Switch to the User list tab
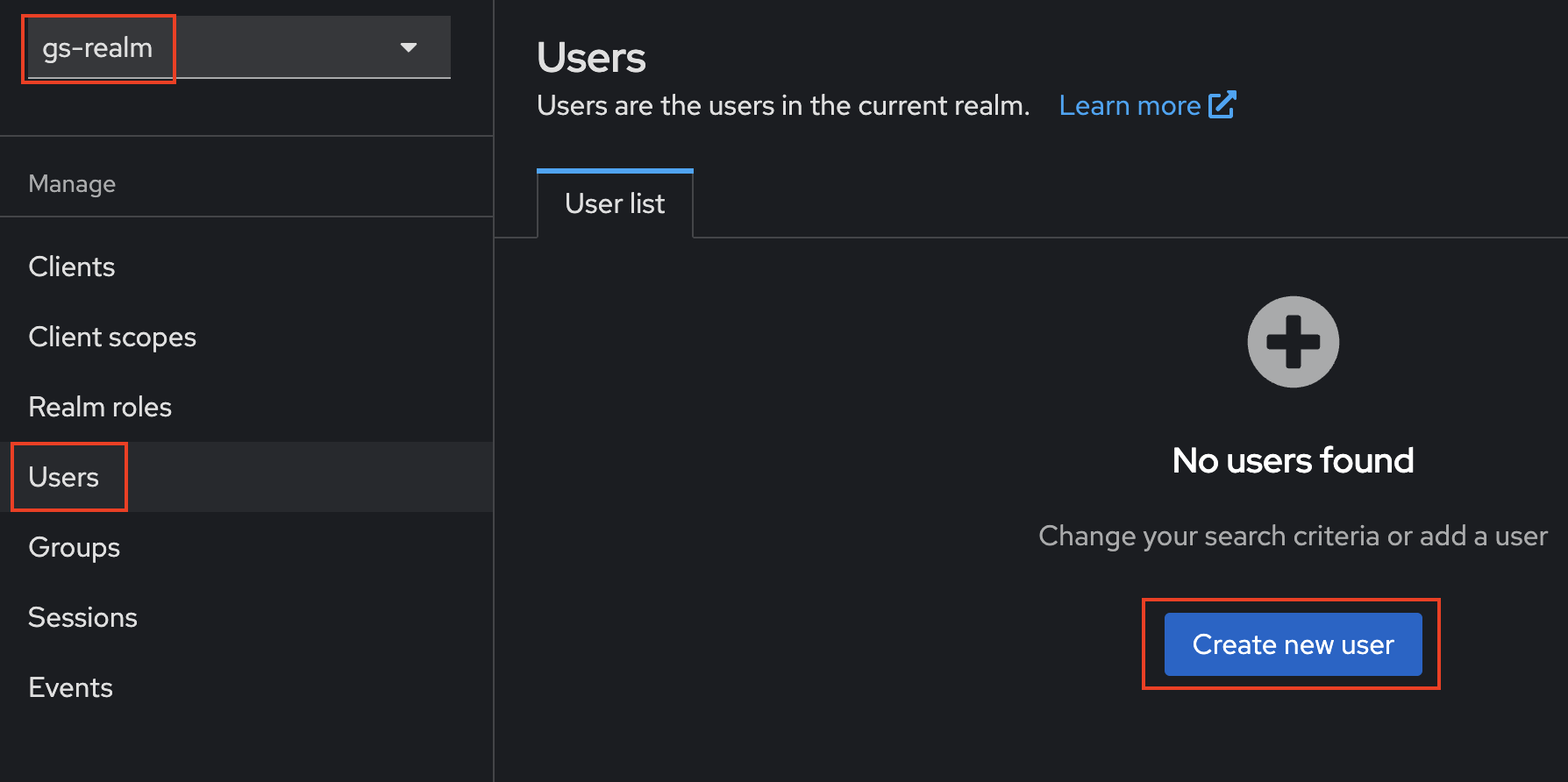 tap(615, 204)
